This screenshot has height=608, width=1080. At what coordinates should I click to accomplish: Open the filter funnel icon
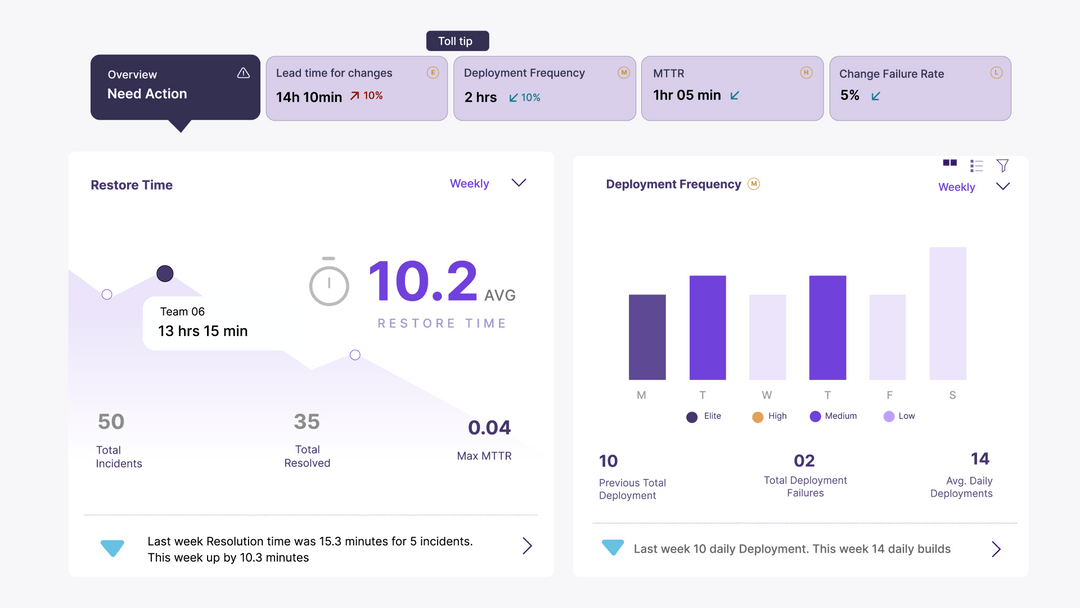pos(1003,165)
